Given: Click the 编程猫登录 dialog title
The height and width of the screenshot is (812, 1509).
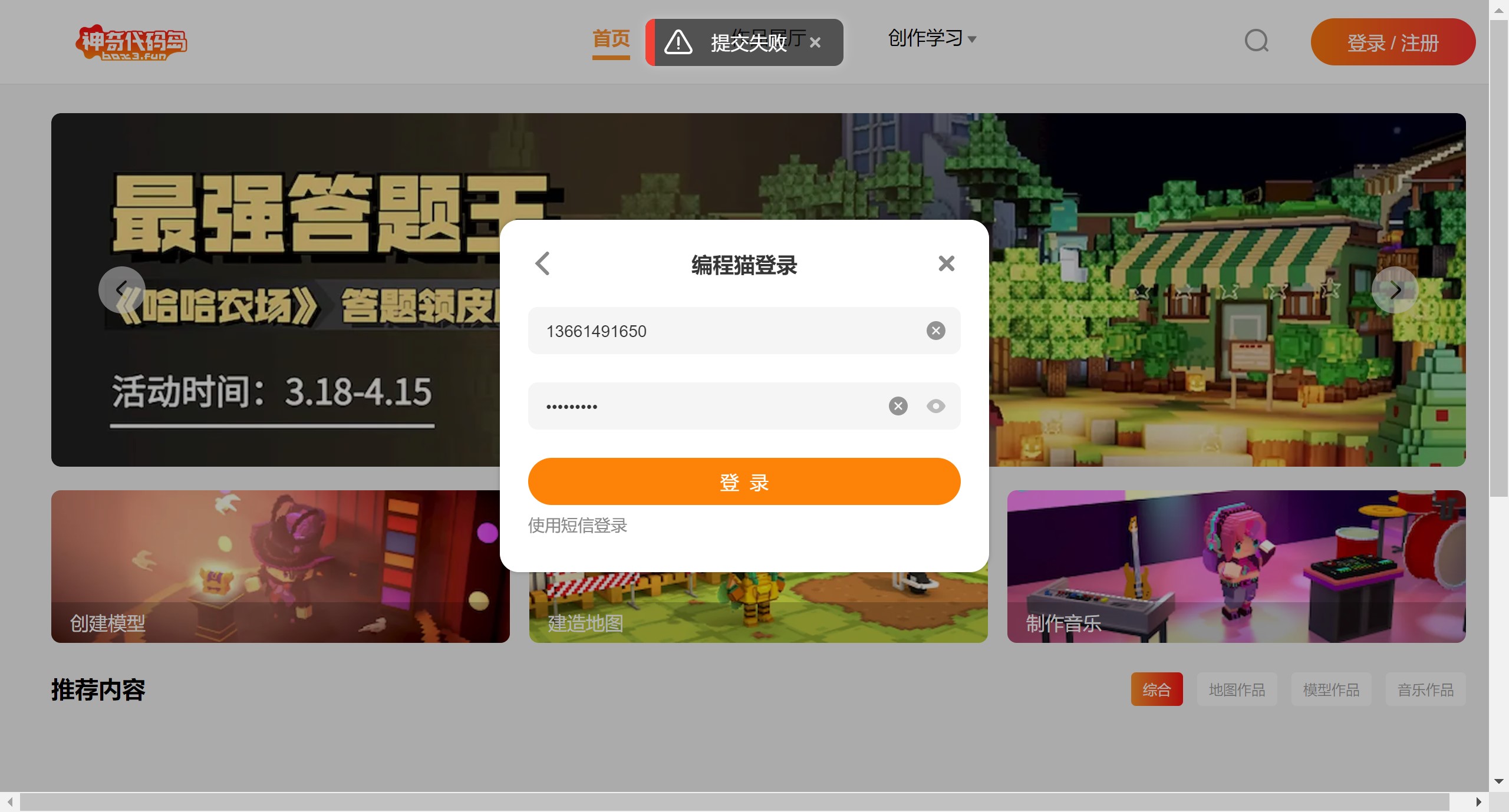Looking at the screenshot, I should [744, 265].
